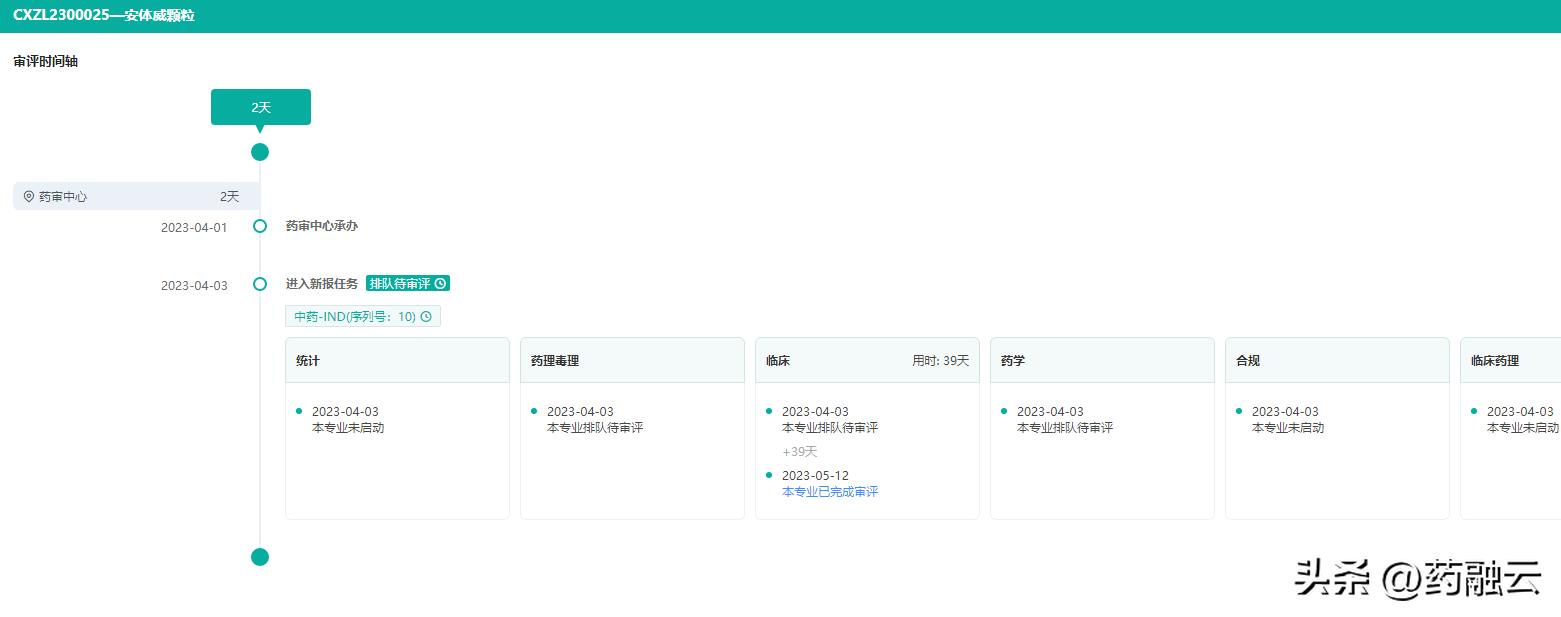
Task: Click the status dot before 2023-05-12
Action: pyautogui.click(x=769, y=474)
